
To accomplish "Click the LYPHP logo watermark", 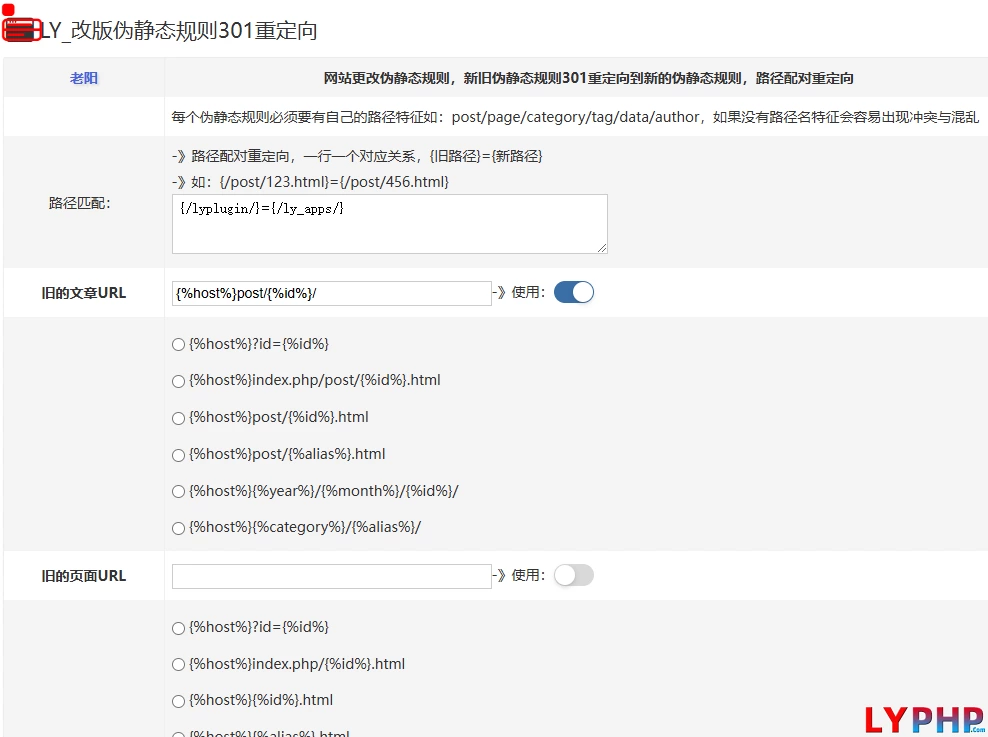I will (922, 718).
